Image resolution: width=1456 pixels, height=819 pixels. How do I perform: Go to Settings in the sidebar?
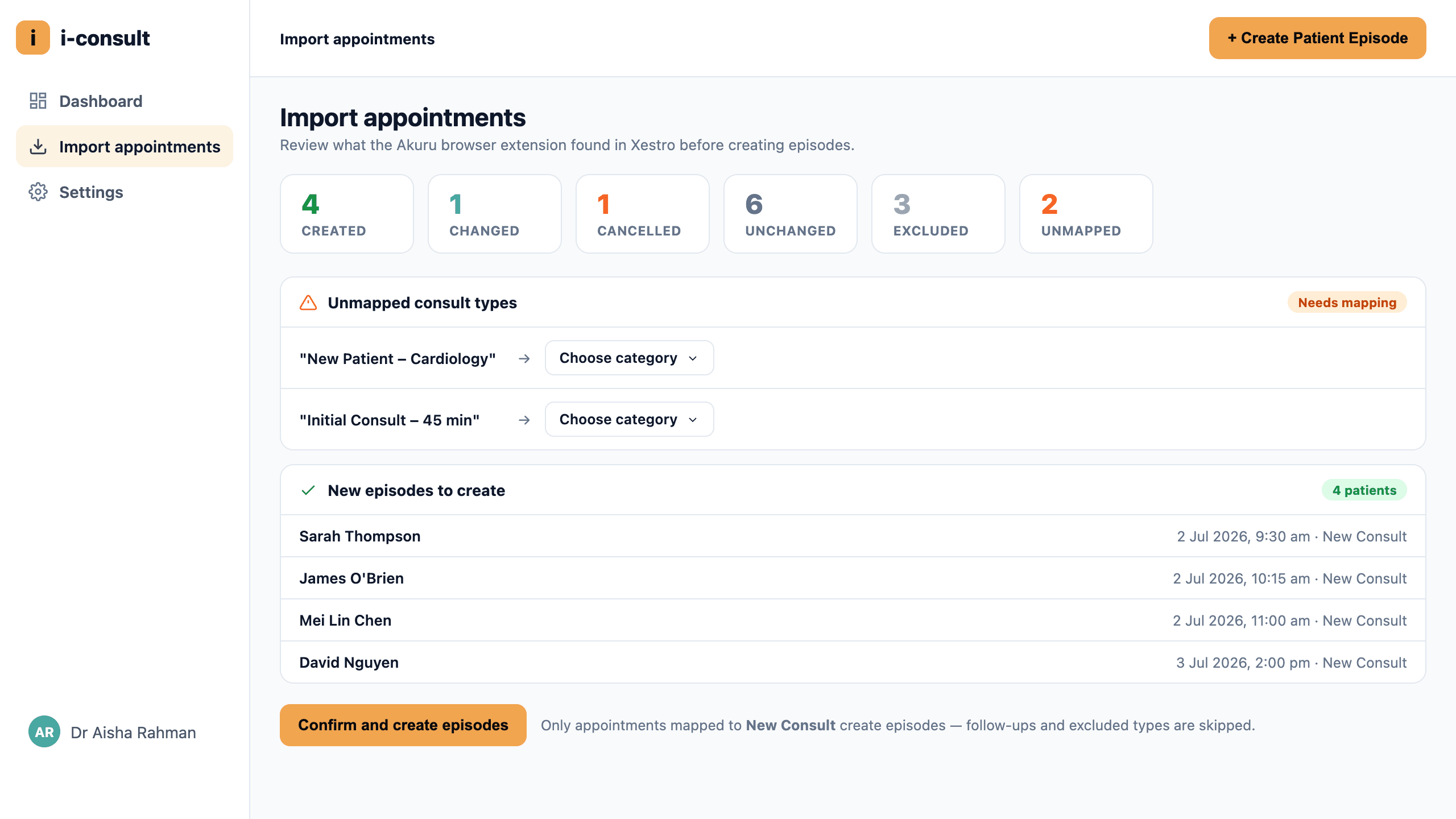(x=125, y=192)
